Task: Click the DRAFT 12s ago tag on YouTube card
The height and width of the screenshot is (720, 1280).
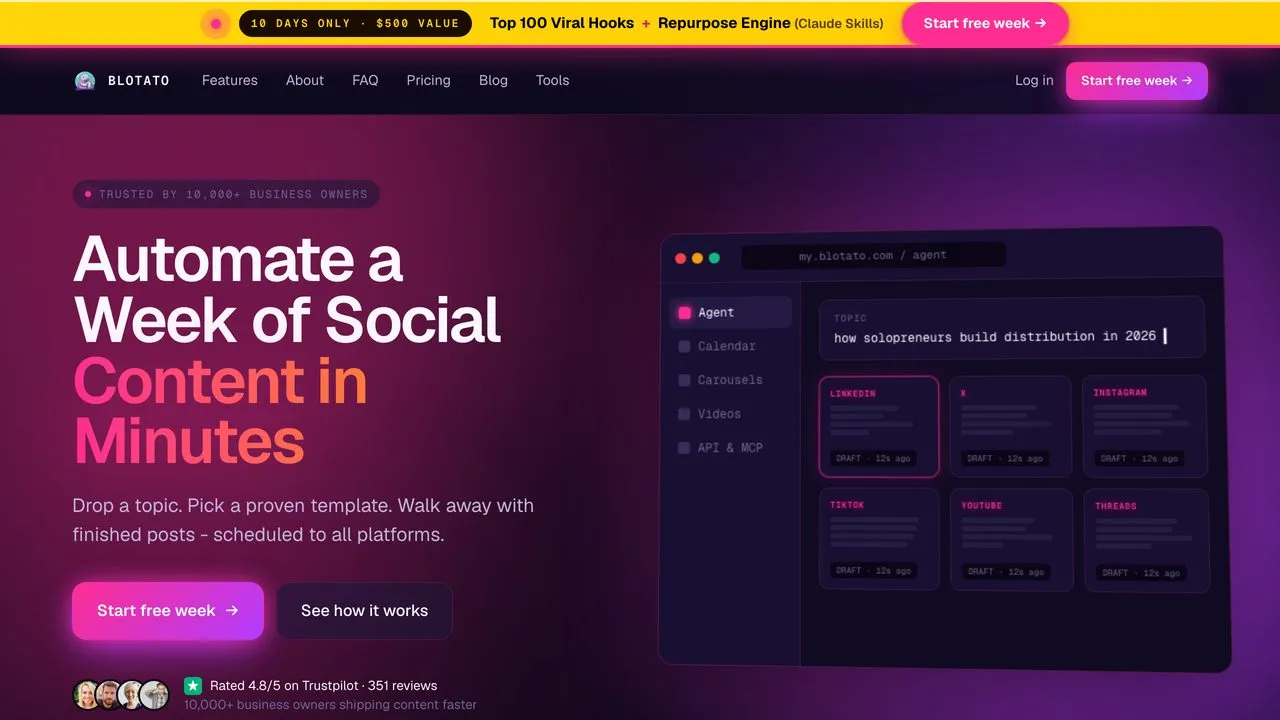Action: coord(1006,572)
